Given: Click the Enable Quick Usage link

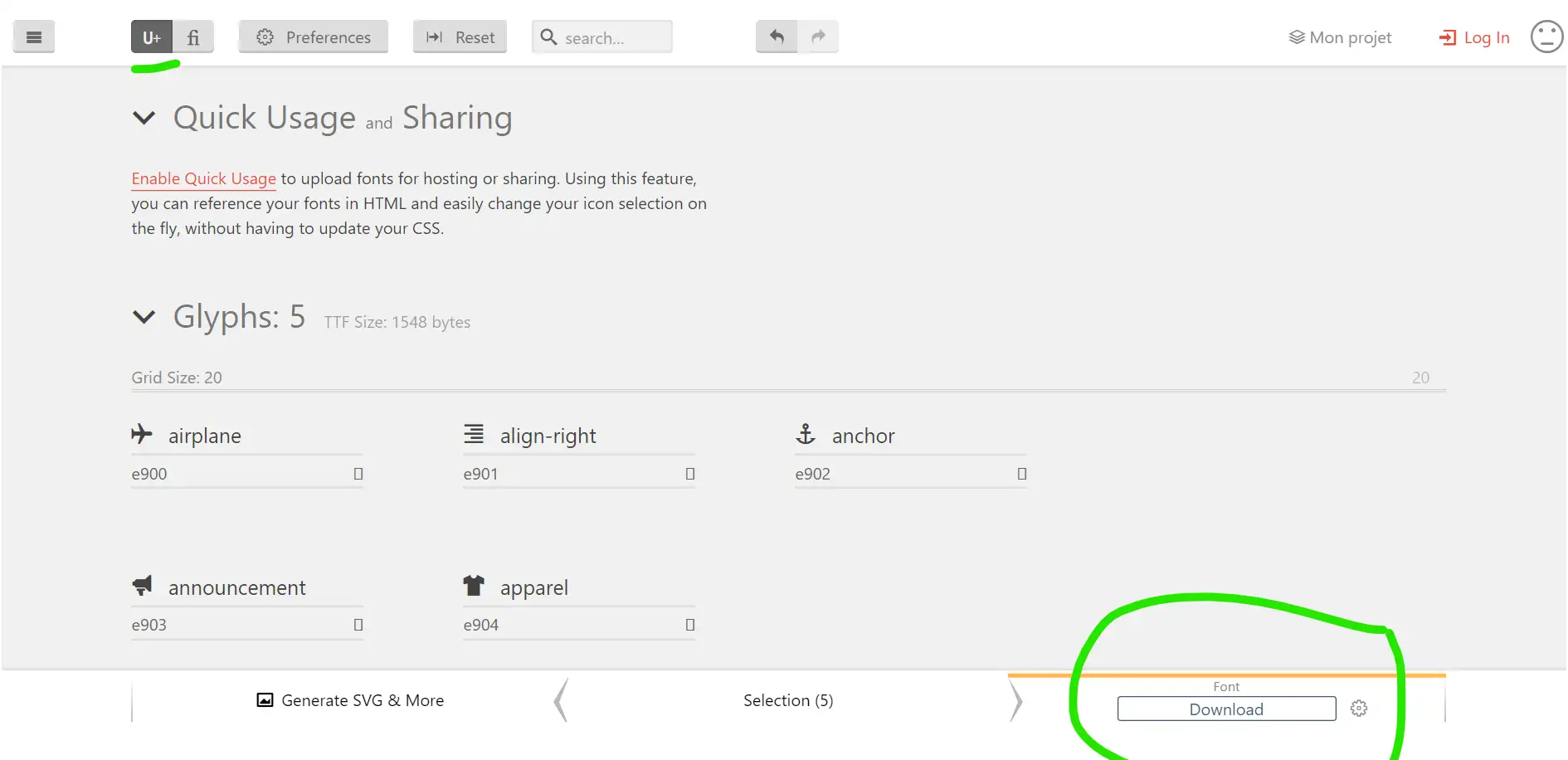Looking at the screenshot, I should pos(203,178).
